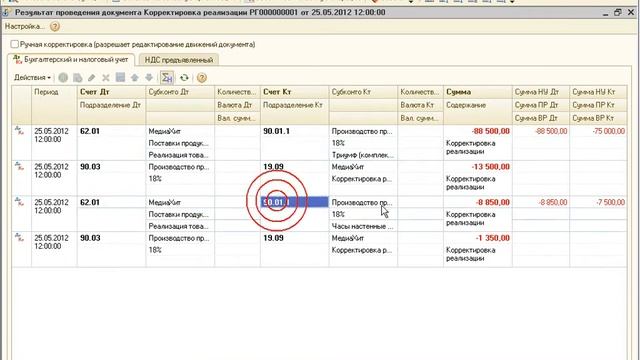Click the Дт/Кт icon of the -13 500,00 row
640x360 pixels.
point(19,166)
